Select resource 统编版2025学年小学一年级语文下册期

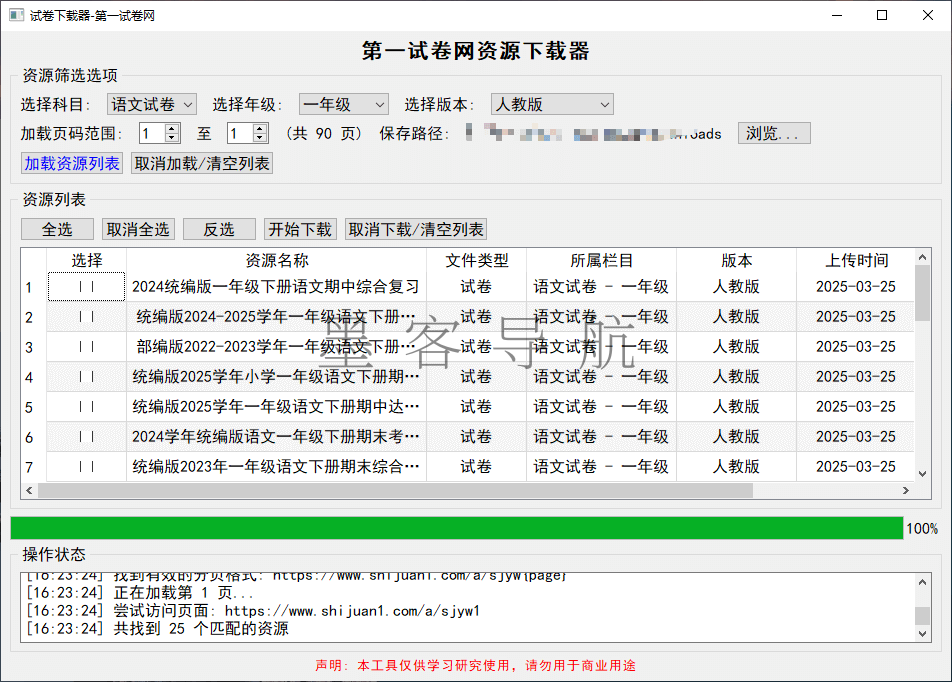(x=276, y=377)
